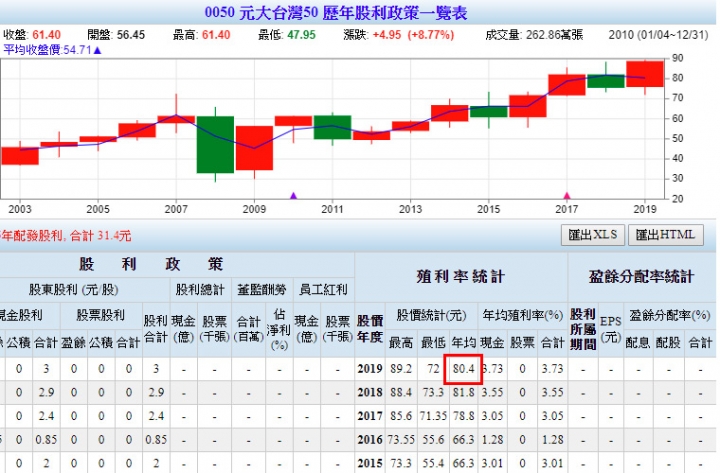Viewport: 720px width, 473px height.
Task: Click the purple triangle marker near 2010
Action: pyautogui.click(x=293, y=196)
